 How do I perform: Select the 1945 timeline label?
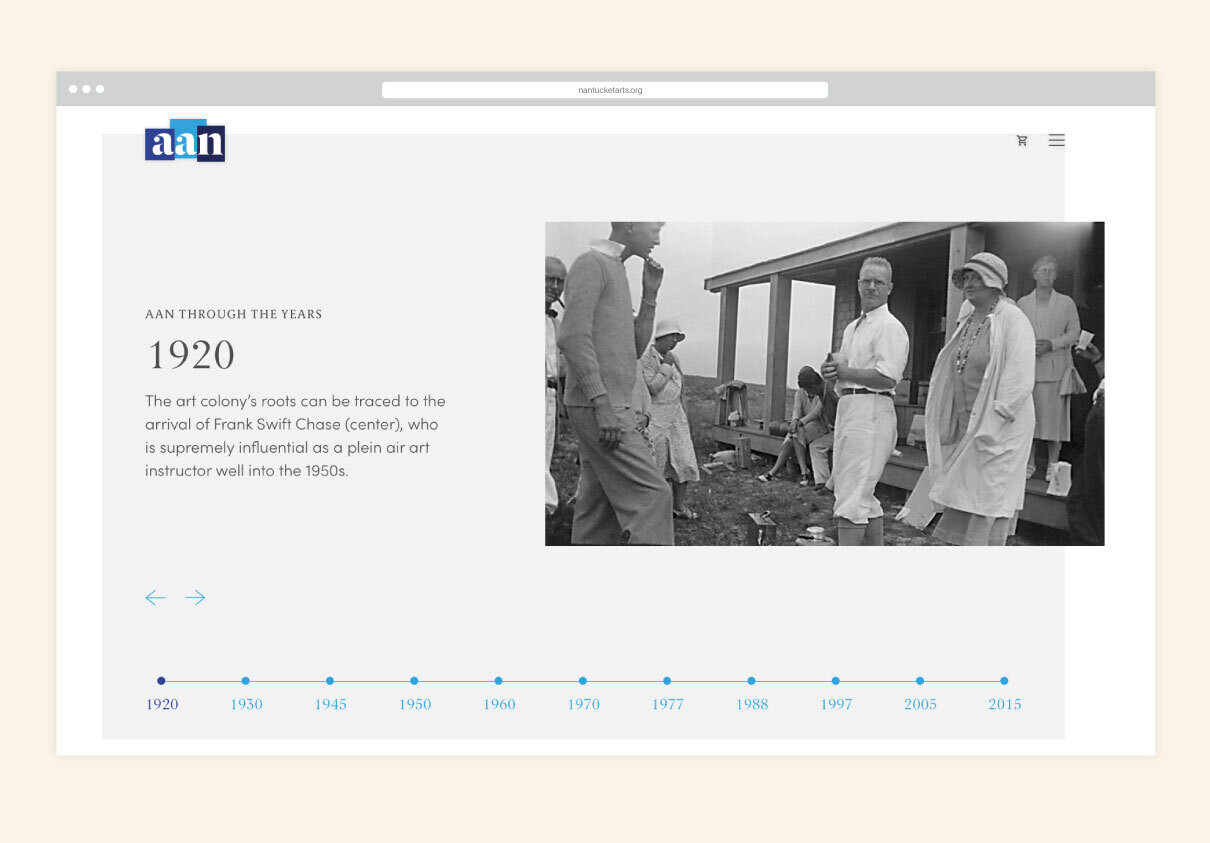330,704
